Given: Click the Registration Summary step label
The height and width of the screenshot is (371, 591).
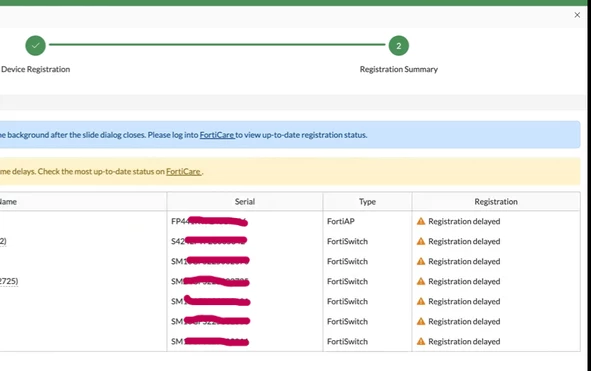Looking at the screenshot, I should [x=399, y=69].
